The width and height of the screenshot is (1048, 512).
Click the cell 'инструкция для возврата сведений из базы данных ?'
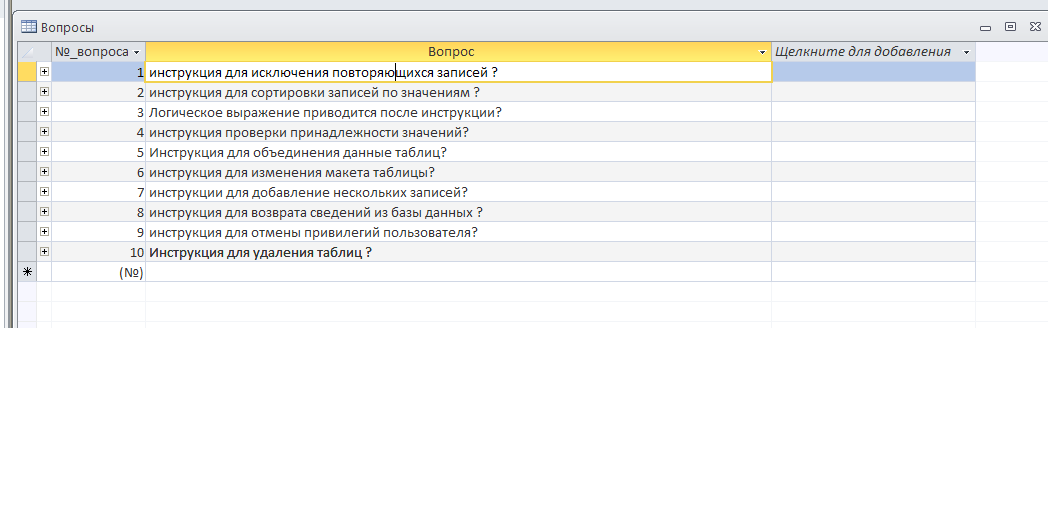[458, 212]
